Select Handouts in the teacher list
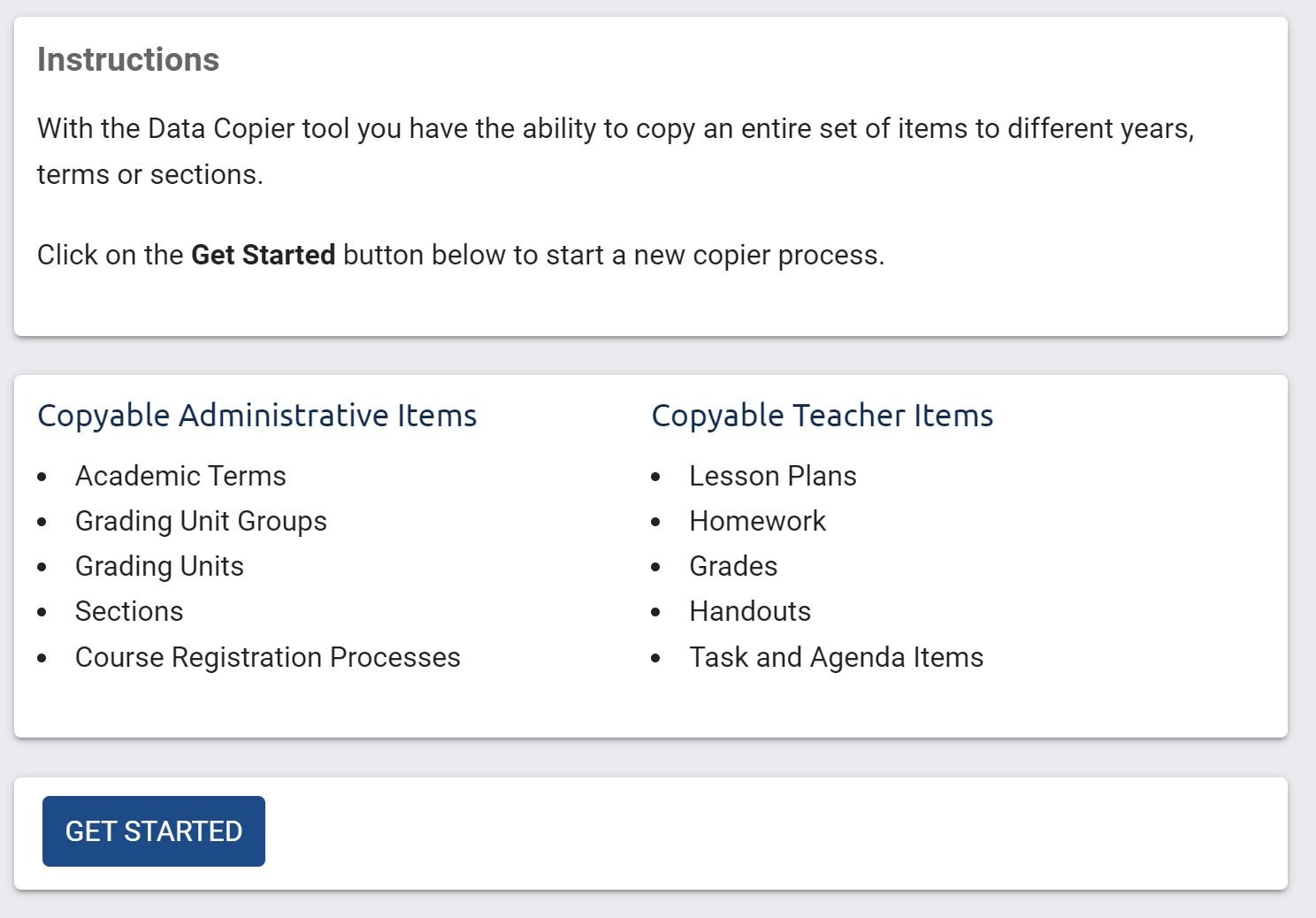Image resolution: width=1316 pixels, height=918 pixels. (x=750, y=611)
